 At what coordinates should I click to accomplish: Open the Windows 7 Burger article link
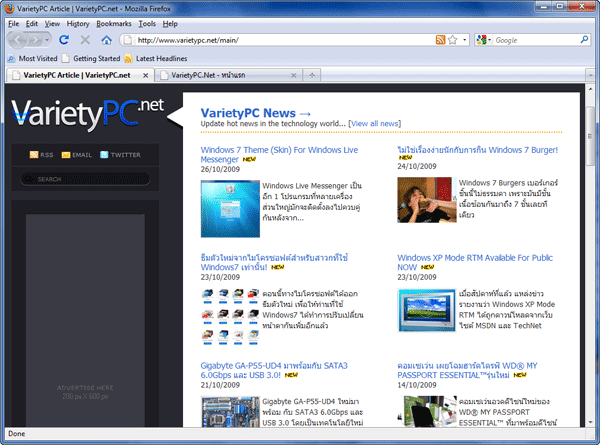pos(478,150)
